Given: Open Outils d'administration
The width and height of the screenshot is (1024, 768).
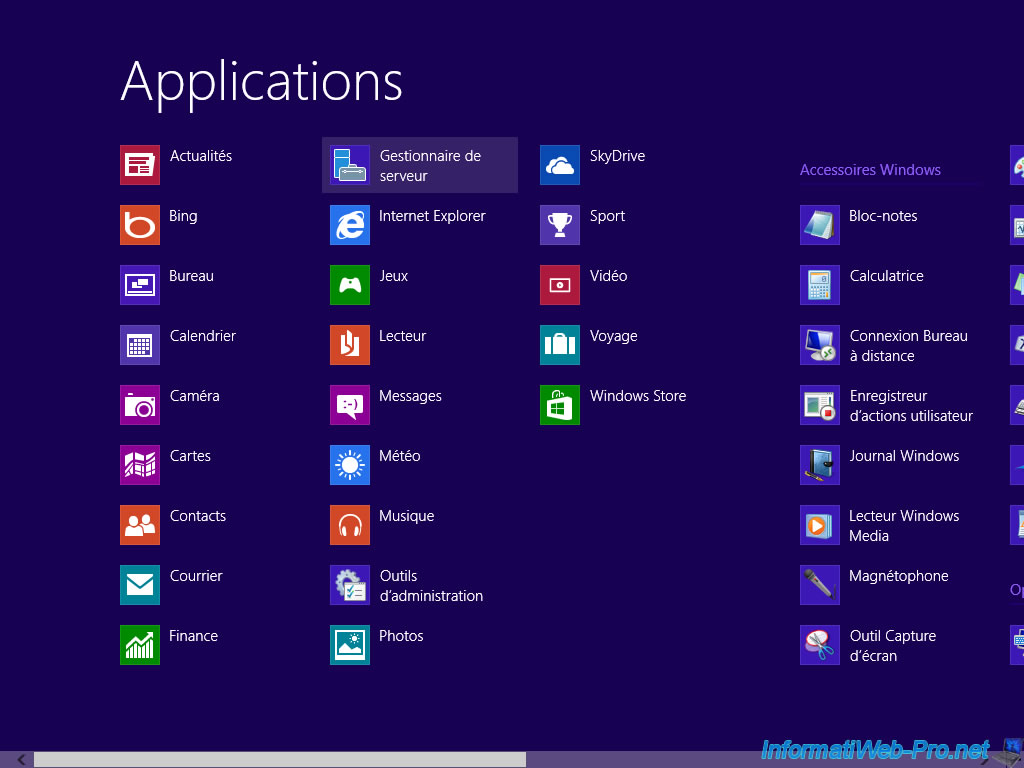Looking at the screenshot, I should coord(430,586).
